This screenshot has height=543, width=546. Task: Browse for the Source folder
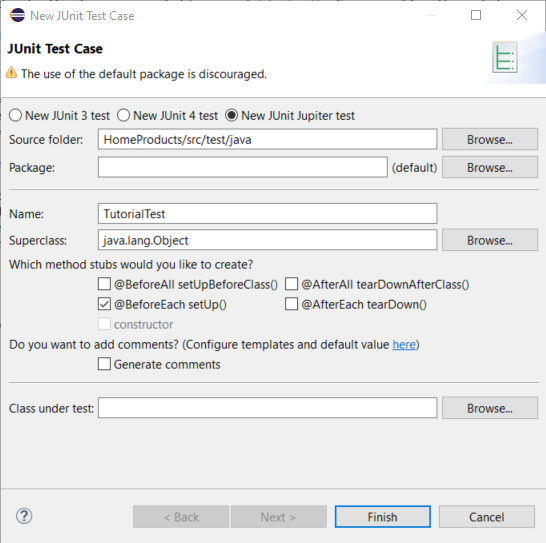490,139
